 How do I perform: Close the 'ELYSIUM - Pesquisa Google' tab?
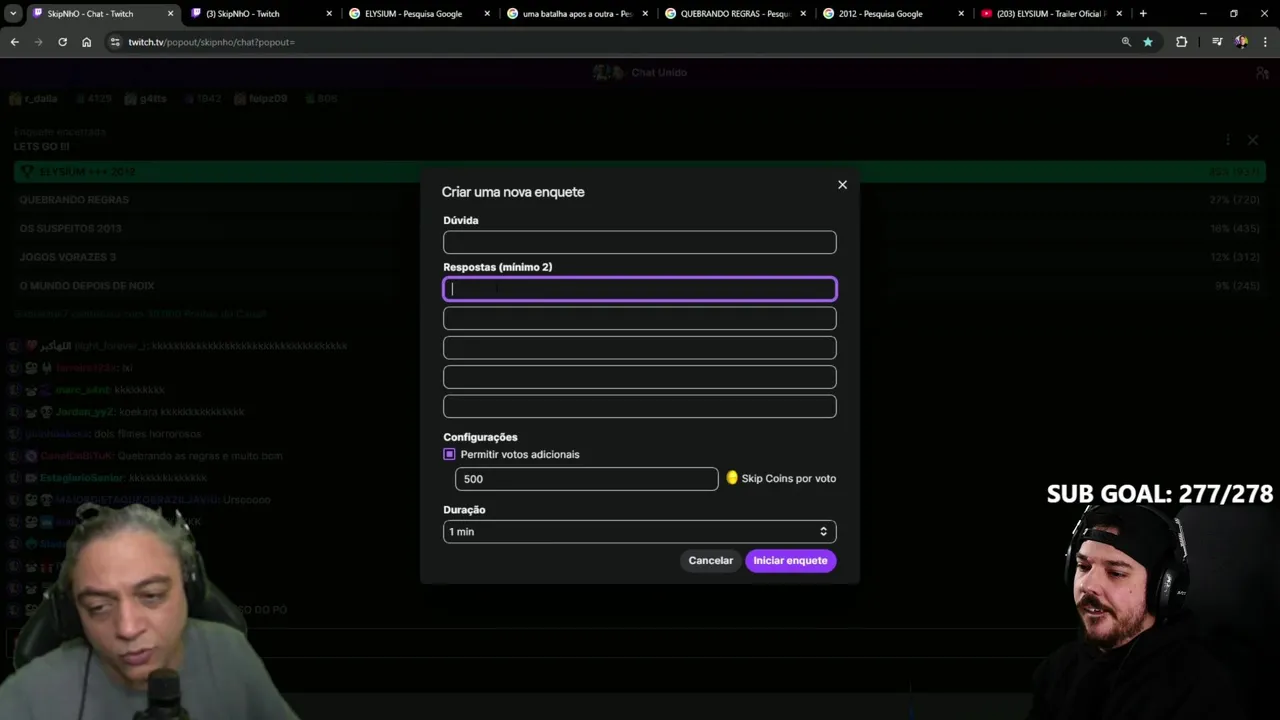coord(487,14)
